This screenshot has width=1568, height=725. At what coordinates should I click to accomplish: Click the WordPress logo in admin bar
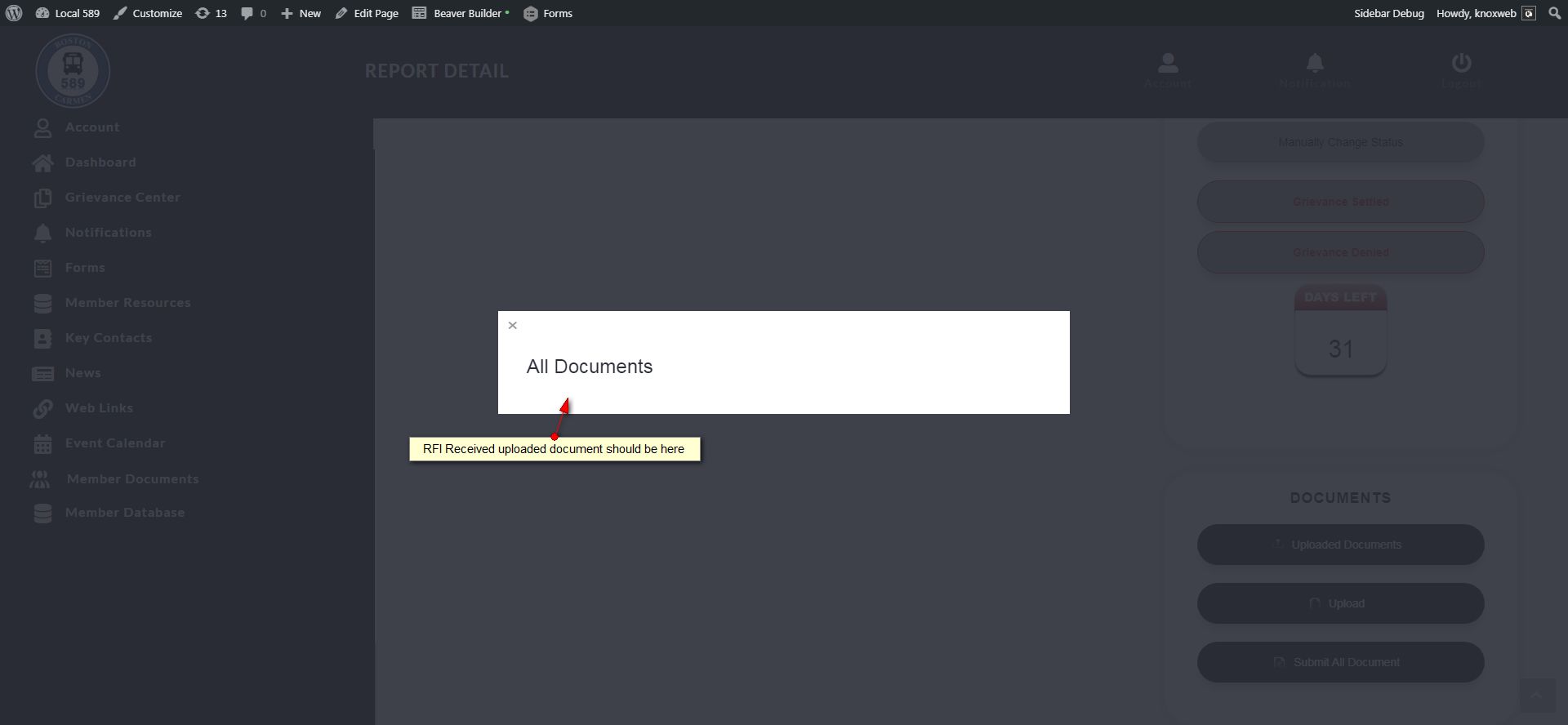tap(14, 13)
